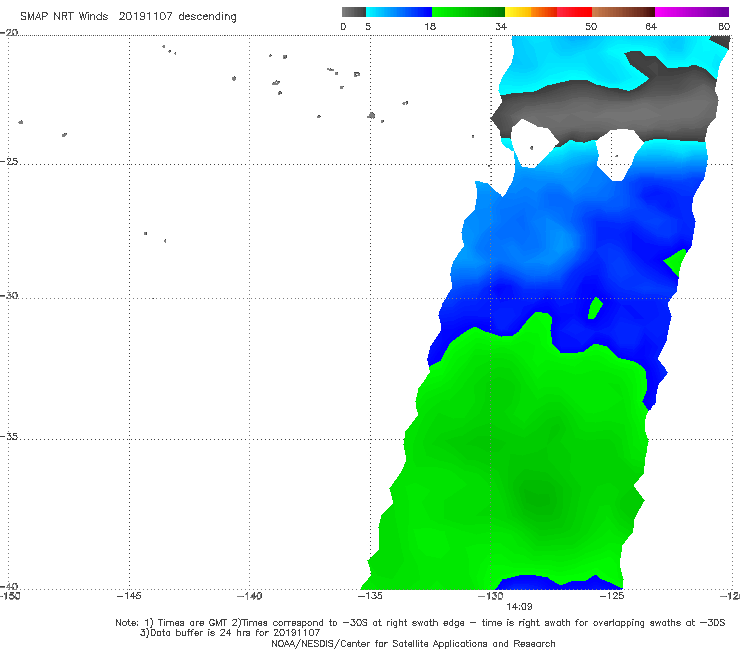Click the longitude label '-135'
Image resolution: width=740 pixels, height=650 pixels.
click(370, 596)
